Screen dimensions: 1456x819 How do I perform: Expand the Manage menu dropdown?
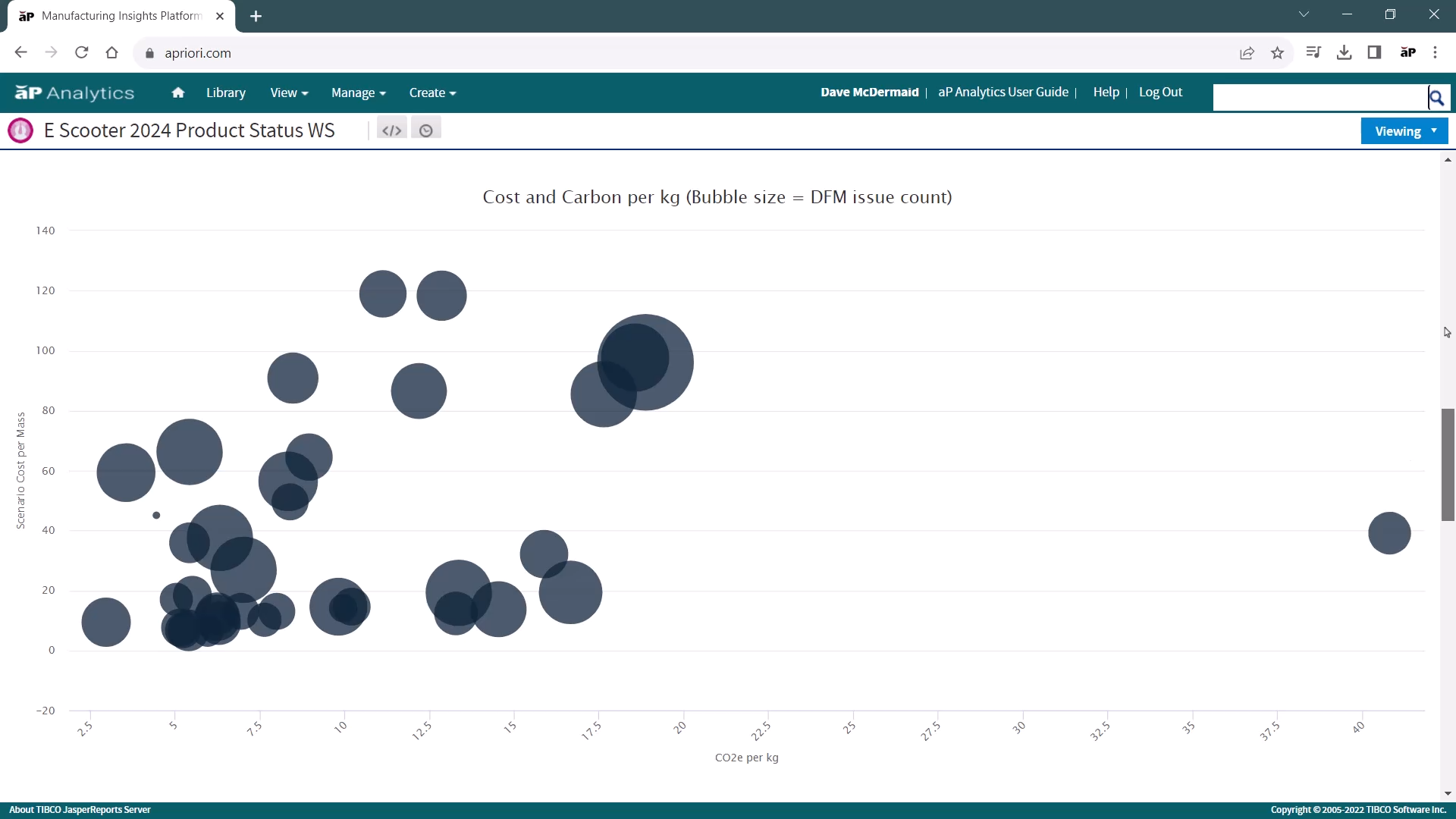click(358, 93)
